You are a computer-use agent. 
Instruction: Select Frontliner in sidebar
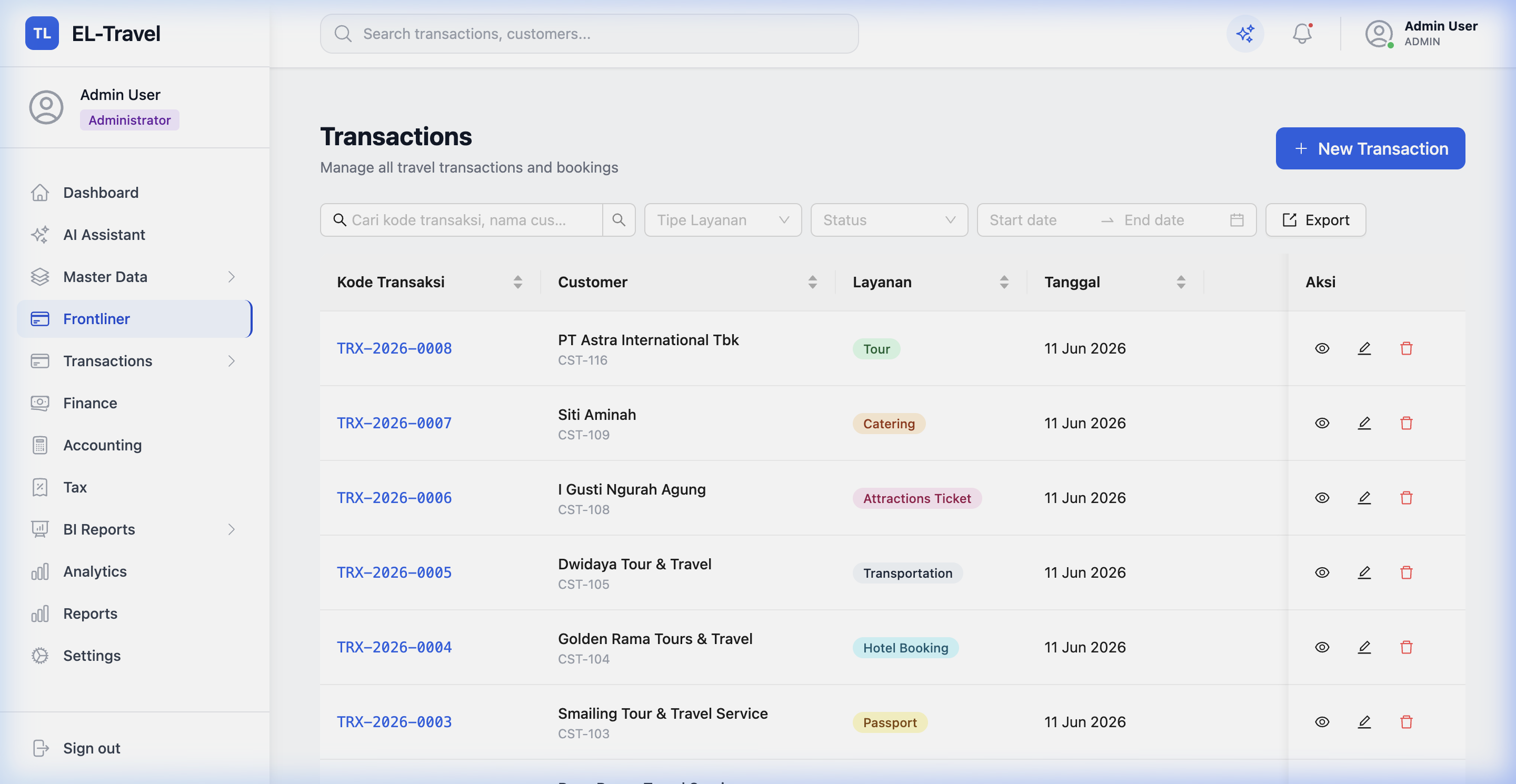point(134,319)
